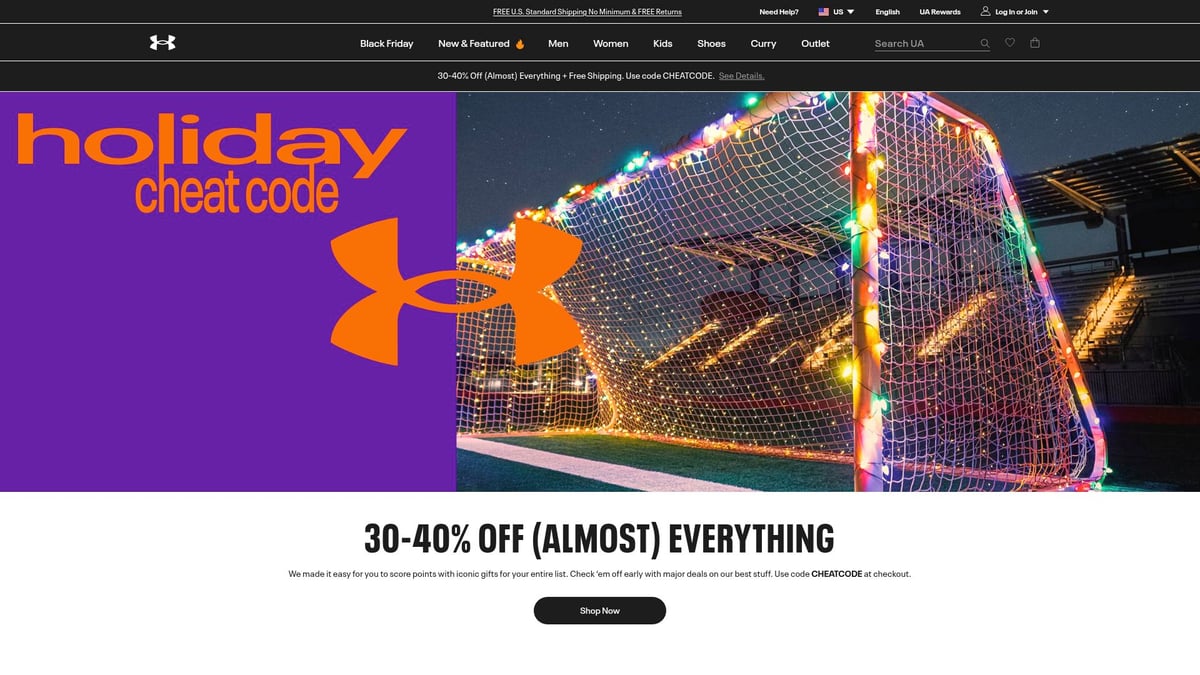Screen dimensions: 1200x675
Task: Click the FREE U.S. Standard Shipping link
Action: [587, 12]
